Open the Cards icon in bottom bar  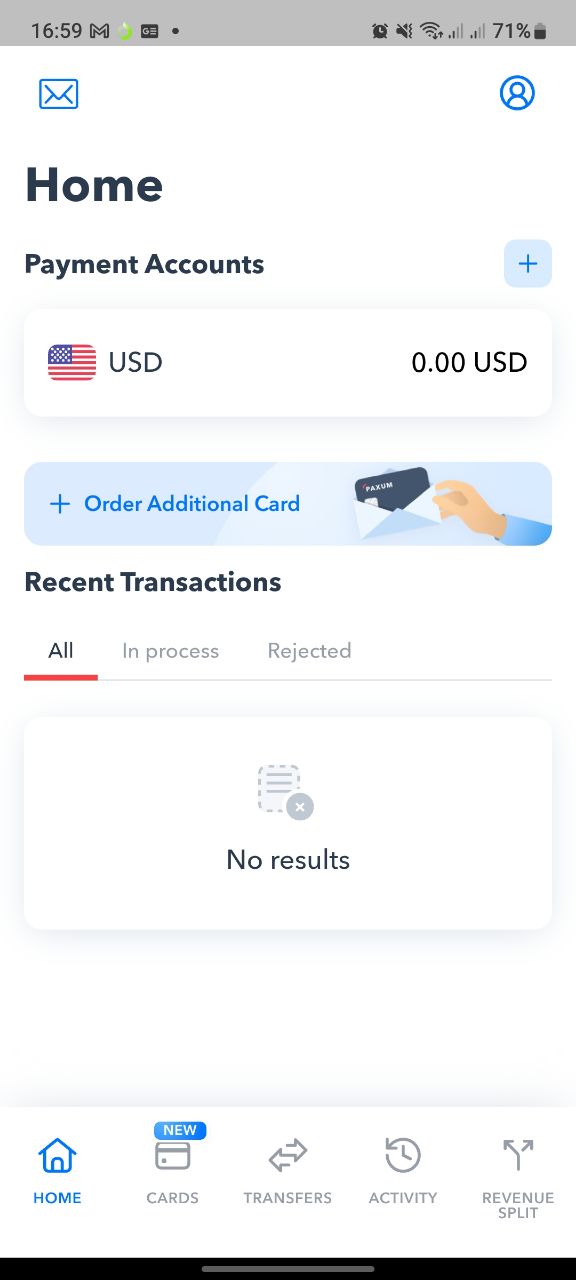pyautogui.click(x=173, y=1156)
